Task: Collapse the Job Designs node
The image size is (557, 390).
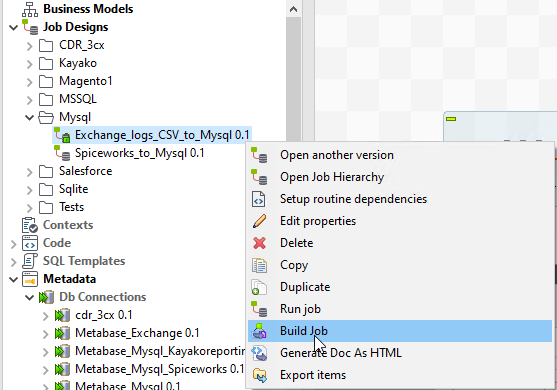Action: click(x=13, y=28)
